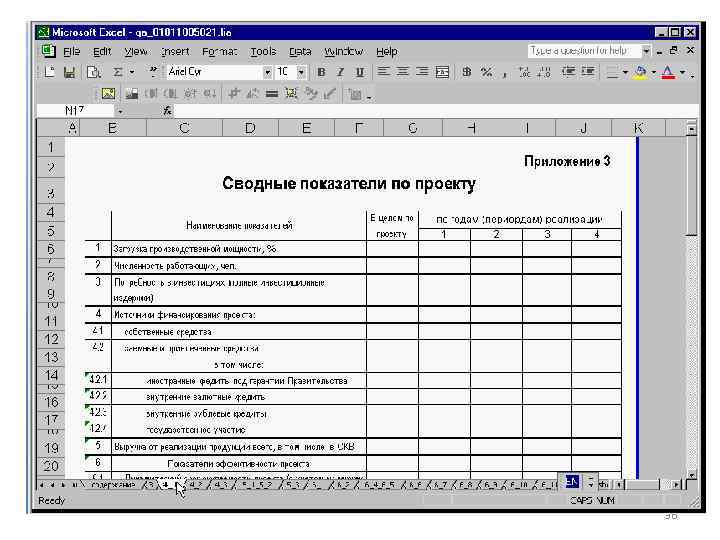The image size is (720, 540).
Task: Open the Insert menu
Action: 175,51
